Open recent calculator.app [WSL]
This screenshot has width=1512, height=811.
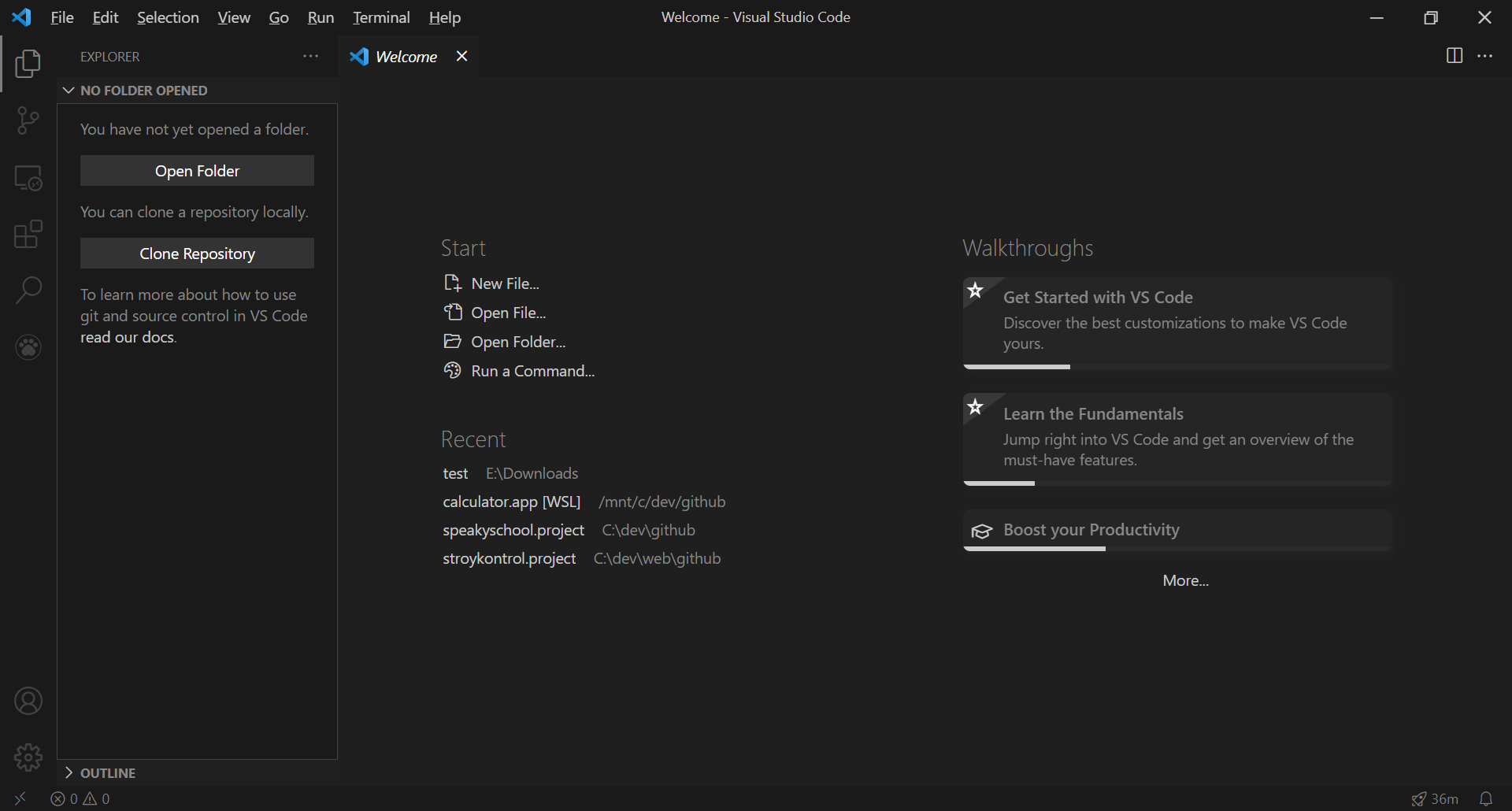point(512,502)
